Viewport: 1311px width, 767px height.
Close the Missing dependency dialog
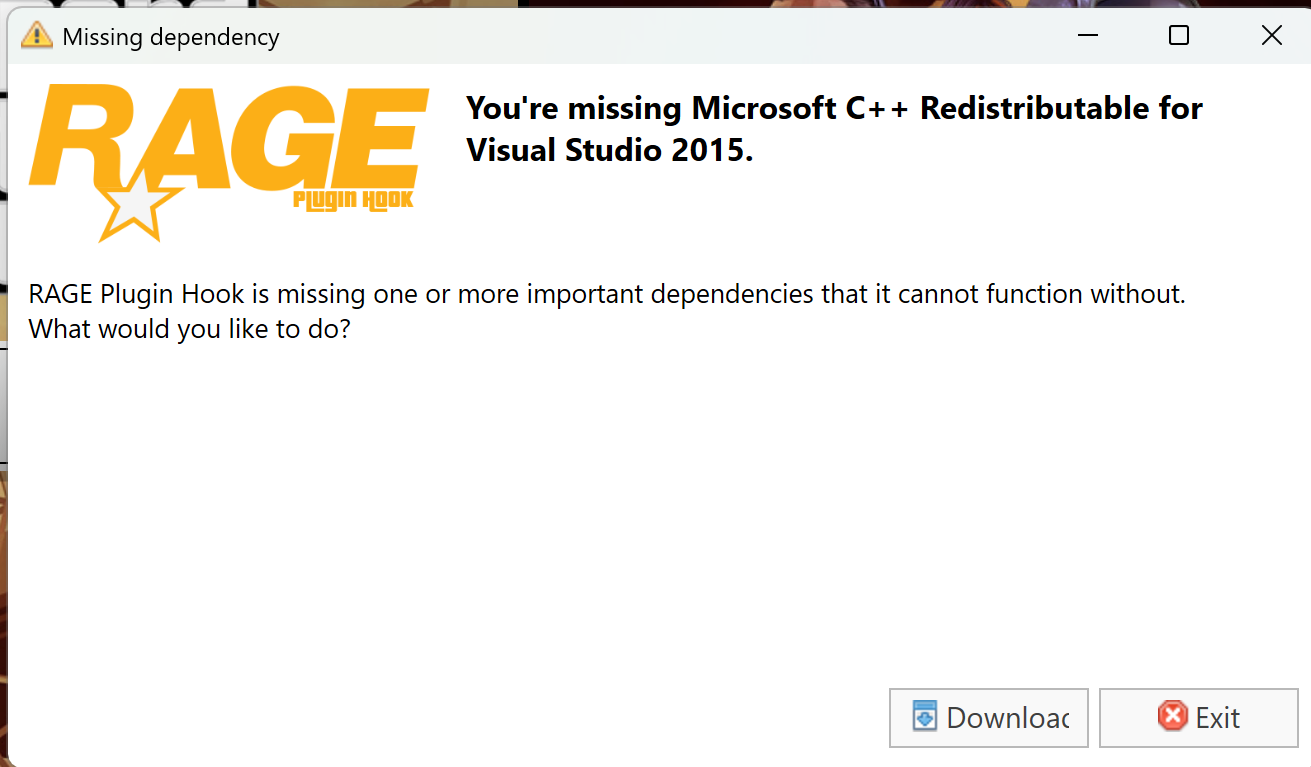(1271, 36)
